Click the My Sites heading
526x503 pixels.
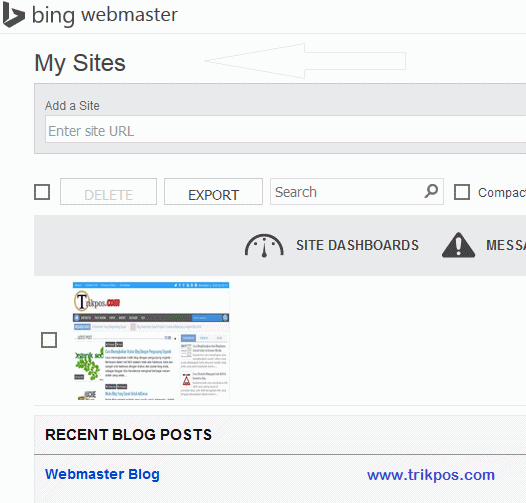pos(80,63)
